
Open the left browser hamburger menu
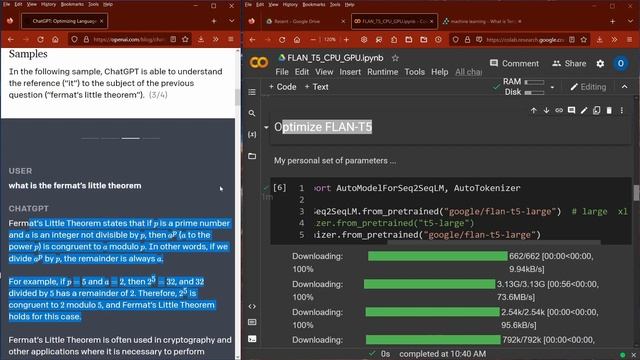pos(231,40)
